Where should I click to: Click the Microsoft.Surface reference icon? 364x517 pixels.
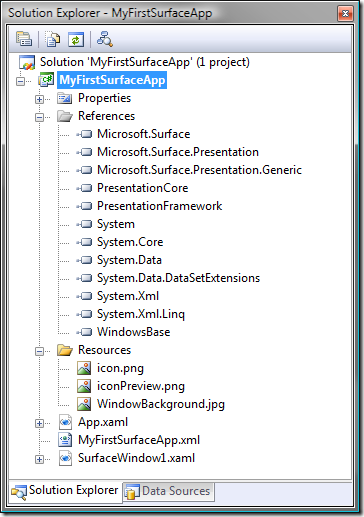coord(84,134)
